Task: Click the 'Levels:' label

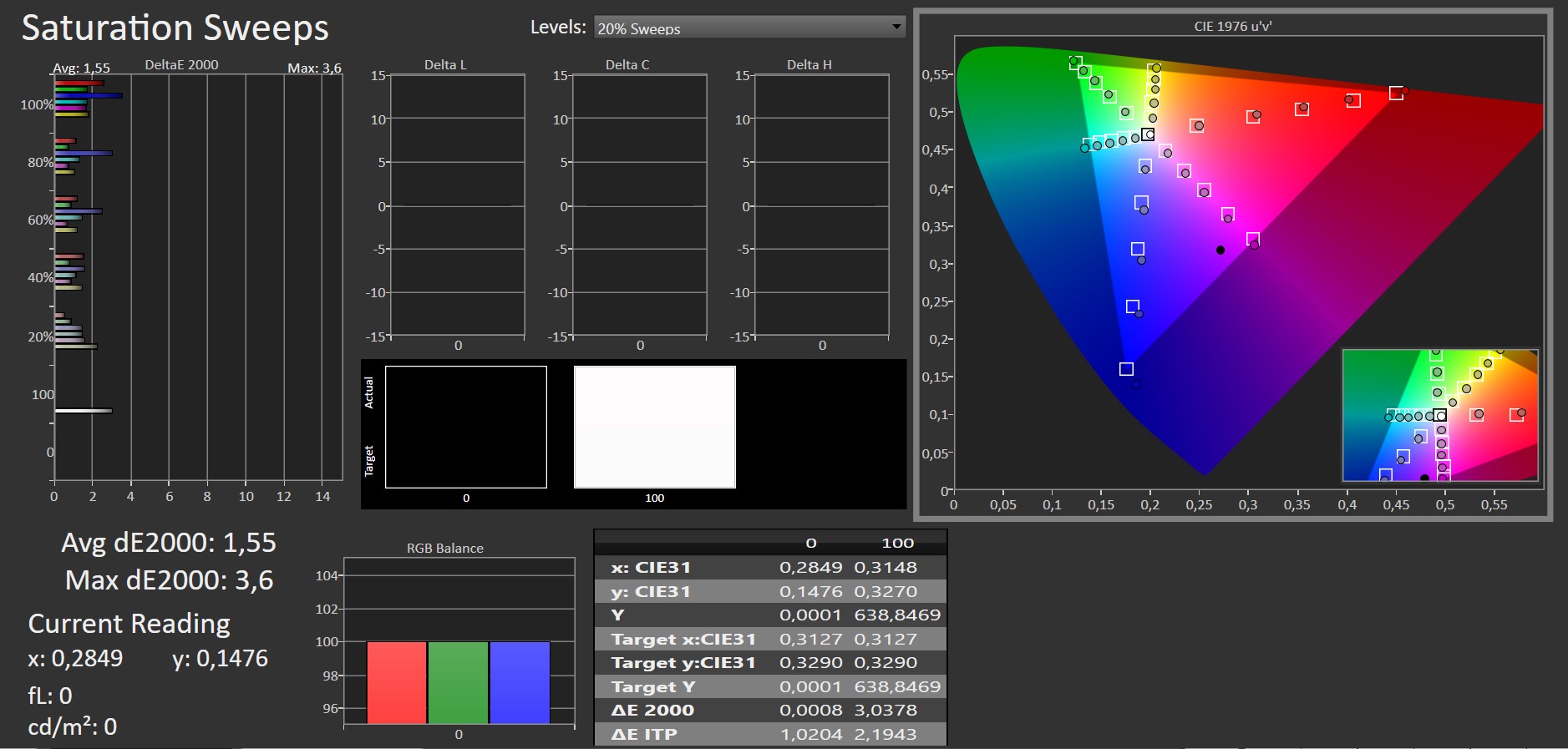Action: click(558, 27)
